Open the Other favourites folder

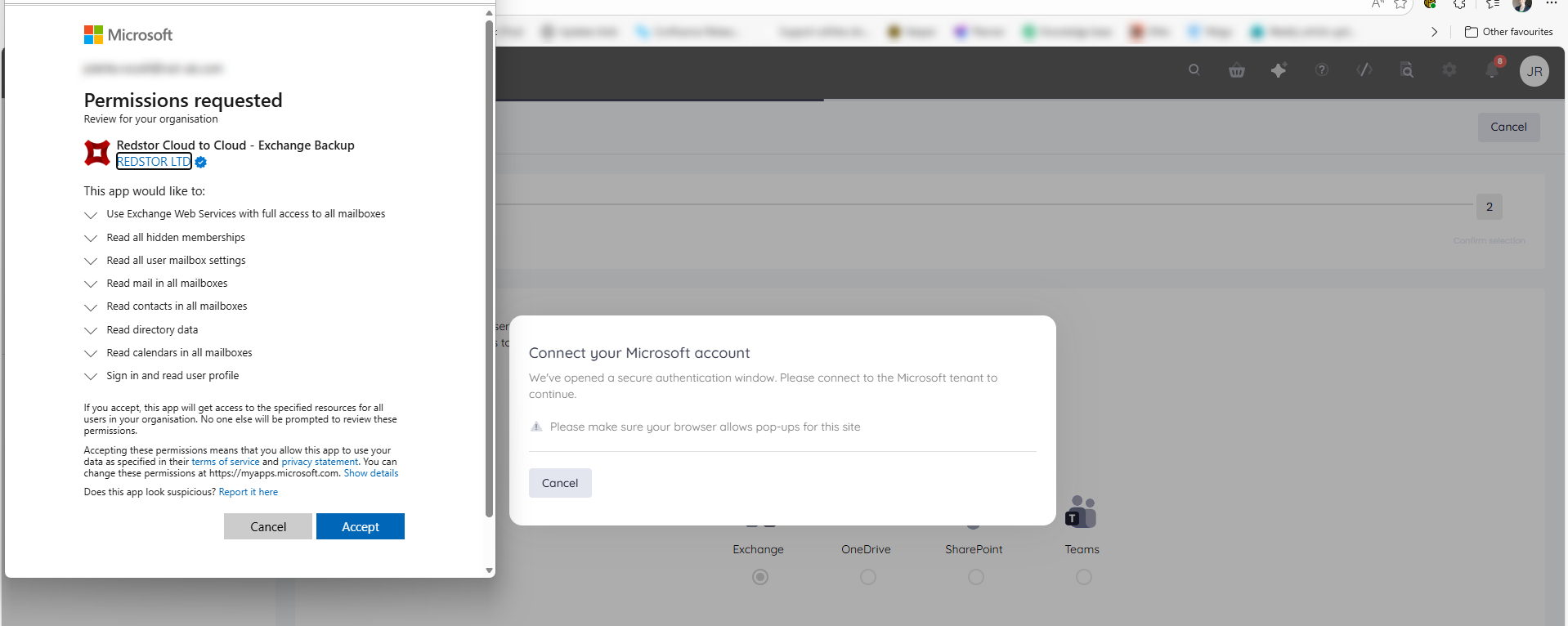(x=1508, y=32)
